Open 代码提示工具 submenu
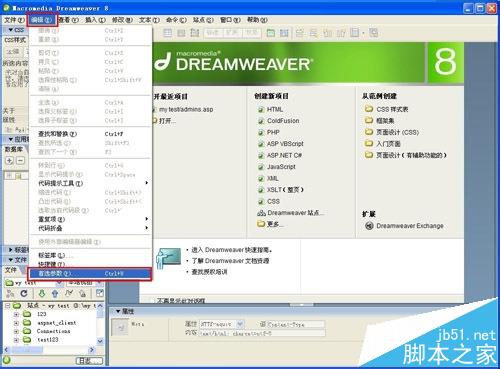The height and width of the screenshot is (369, 500). pos(90,183)
